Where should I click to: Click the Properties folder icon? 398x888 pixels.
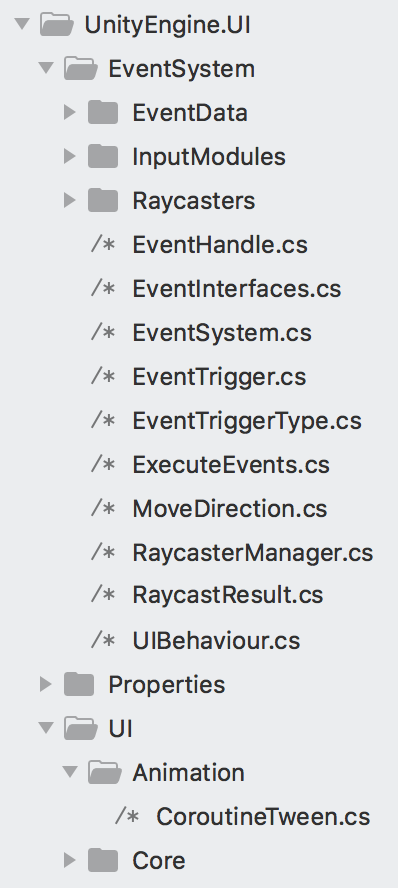click(x=79, y=684)
